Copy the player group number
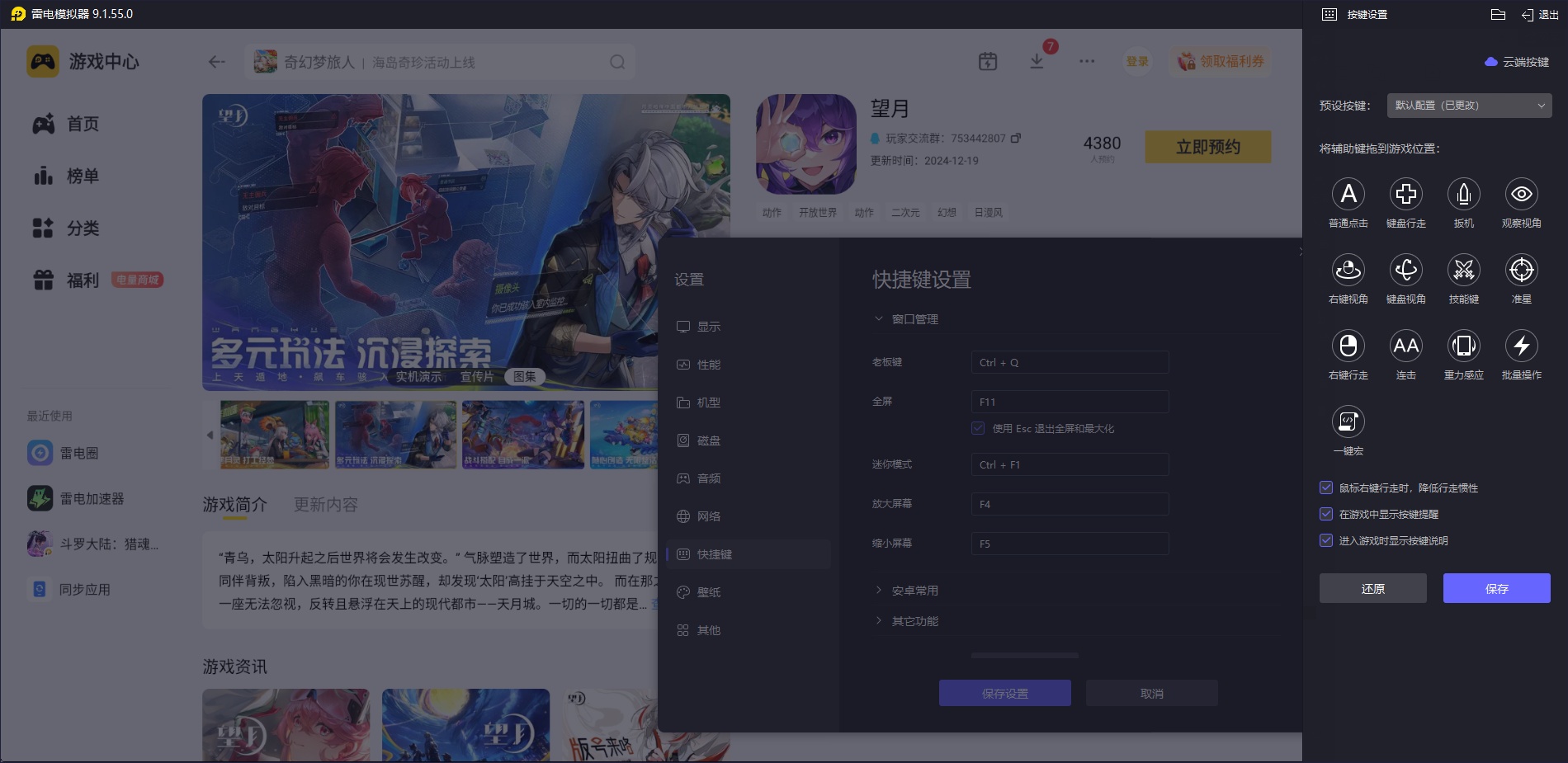 1016,138
